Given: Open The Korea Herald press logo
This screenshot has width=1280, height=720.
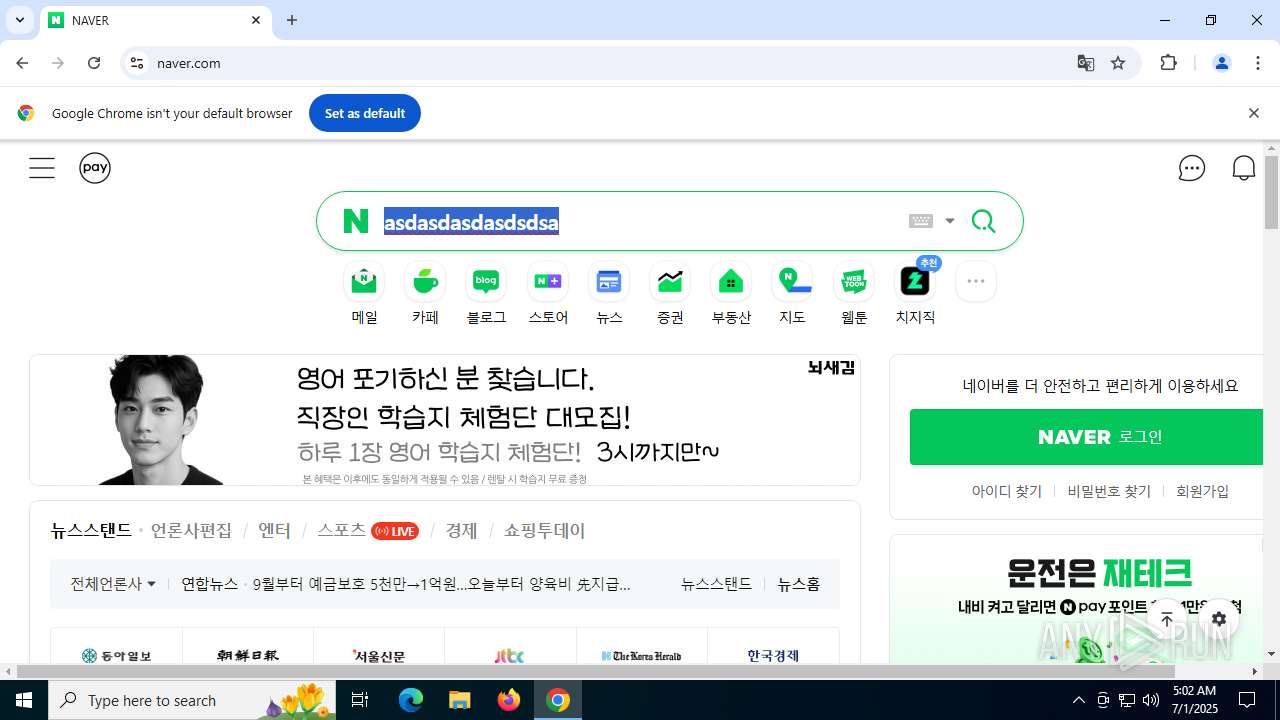Looking at the screenshot, I should pyautogui.click(x=642, y=655).
